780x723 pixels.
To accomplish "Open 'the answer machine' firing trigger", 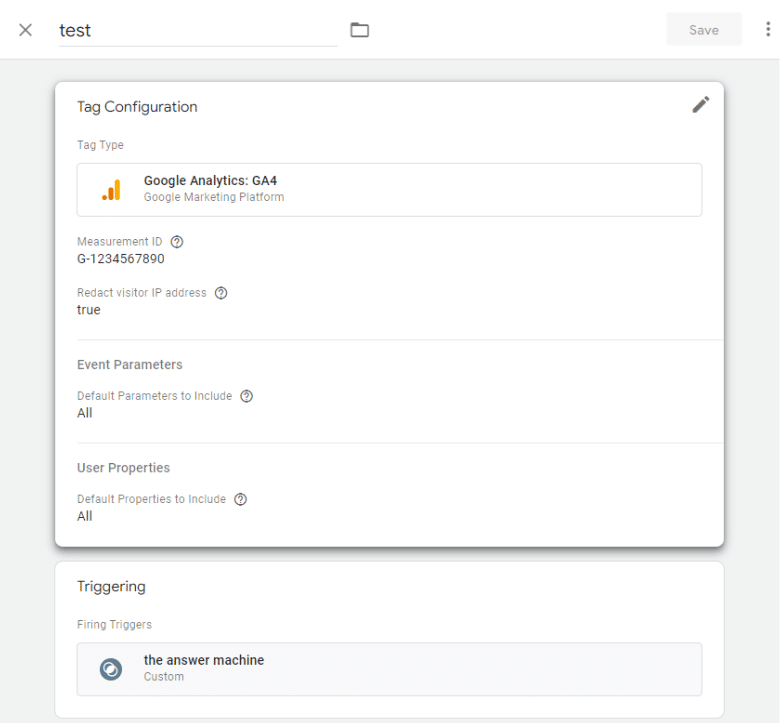I will point(389,669).
